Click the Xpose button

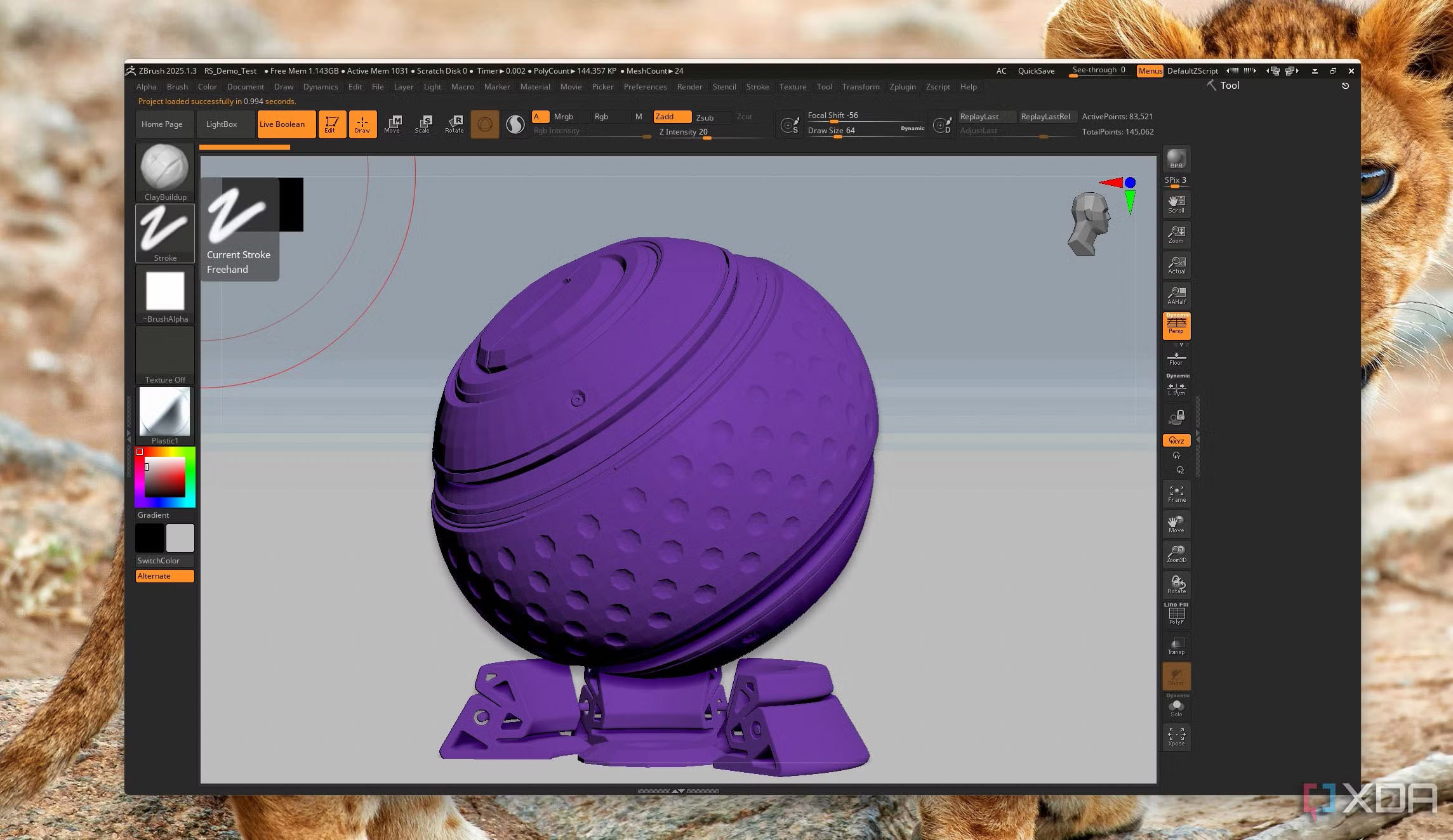coord(1176,737)
